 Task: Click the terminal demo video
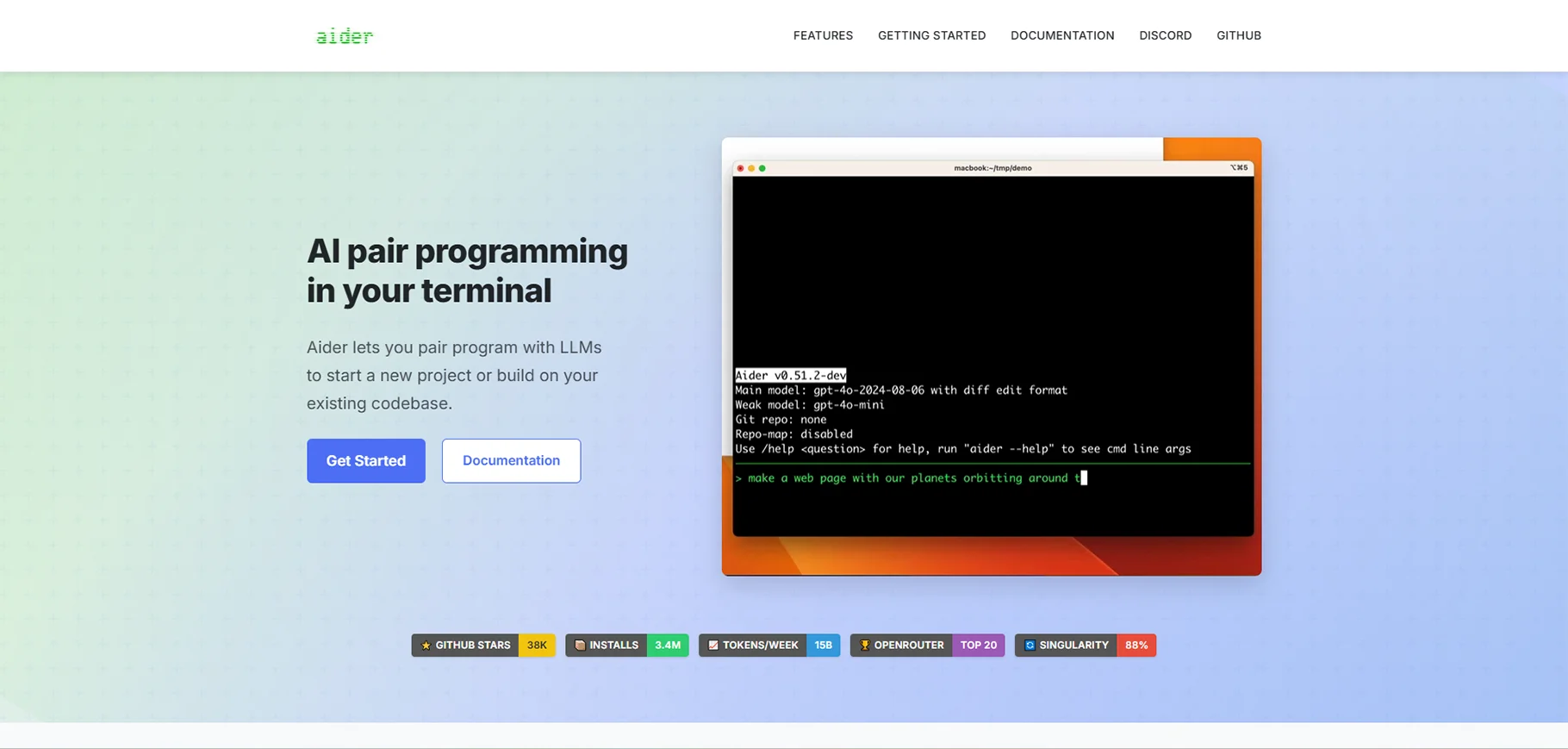coord(992,356)
